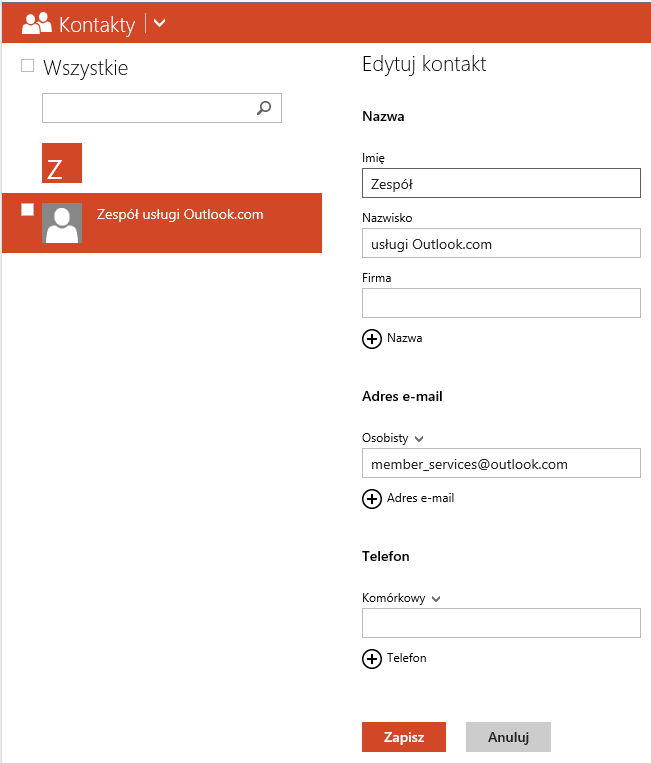
Task: Click the empty Firma input field
Action: (x=500, y=303)
